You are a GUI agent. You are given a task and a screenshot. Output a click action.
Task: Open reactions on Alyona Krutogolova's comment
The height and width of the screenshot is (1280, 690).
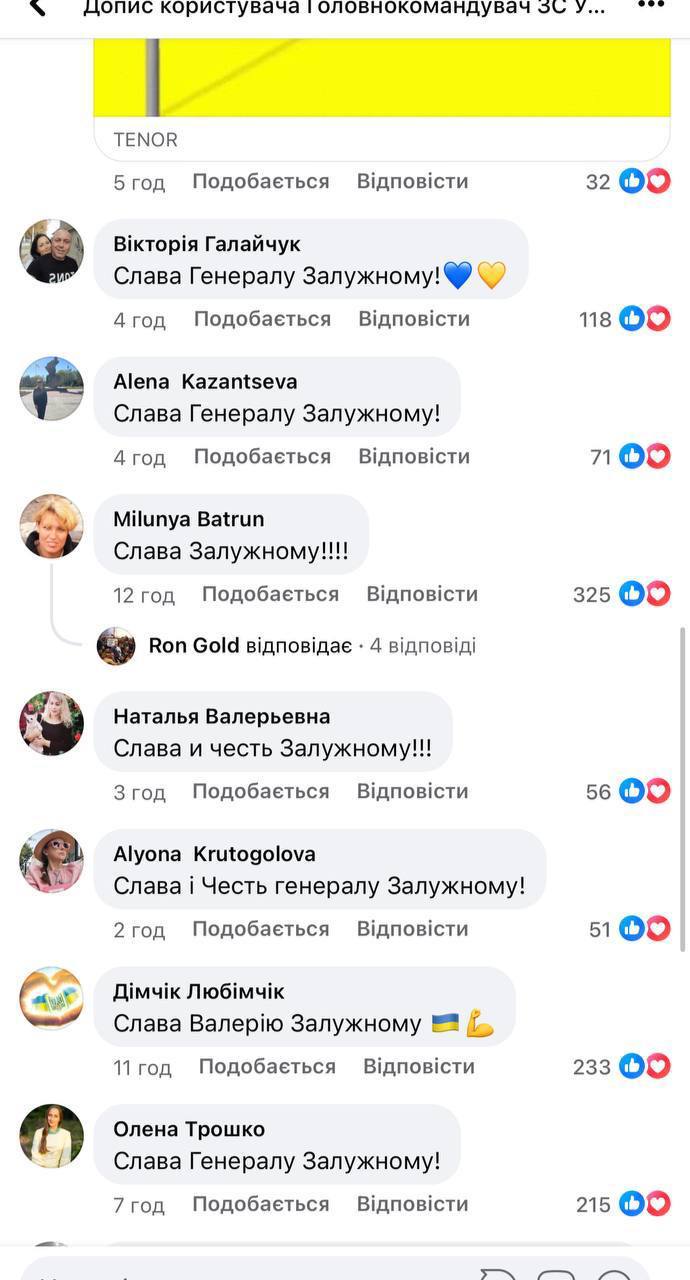pos(630,929)
